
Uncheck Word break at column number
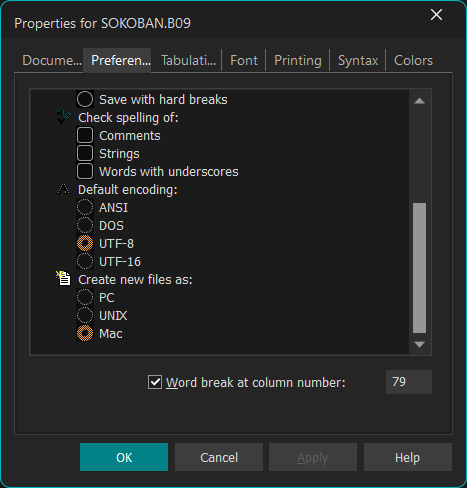(155, 382)
